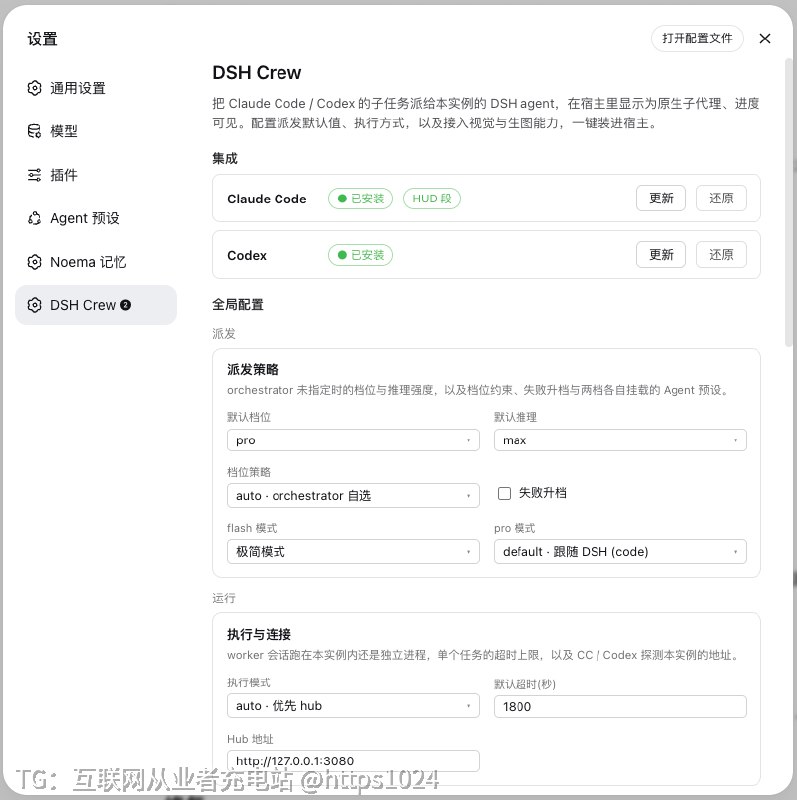The width and height of the screenshot is (797, 800).
Task: Open the pro 模式 dropdown
Action: point(620,552)
